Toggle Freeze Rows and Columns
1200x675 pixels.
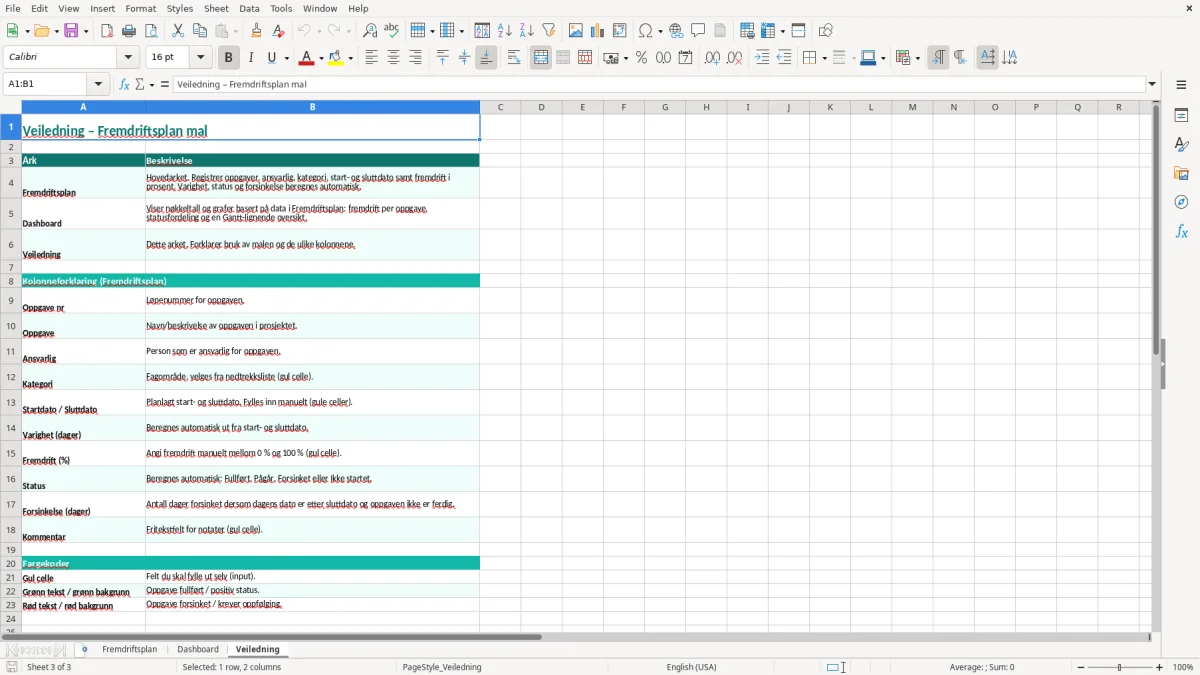(768, 31)
